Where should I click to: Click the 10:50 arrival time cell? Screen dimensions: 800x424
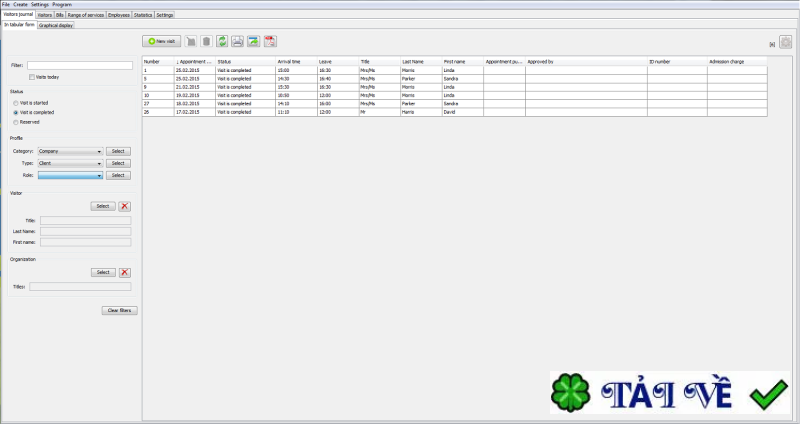click(296, 95)
